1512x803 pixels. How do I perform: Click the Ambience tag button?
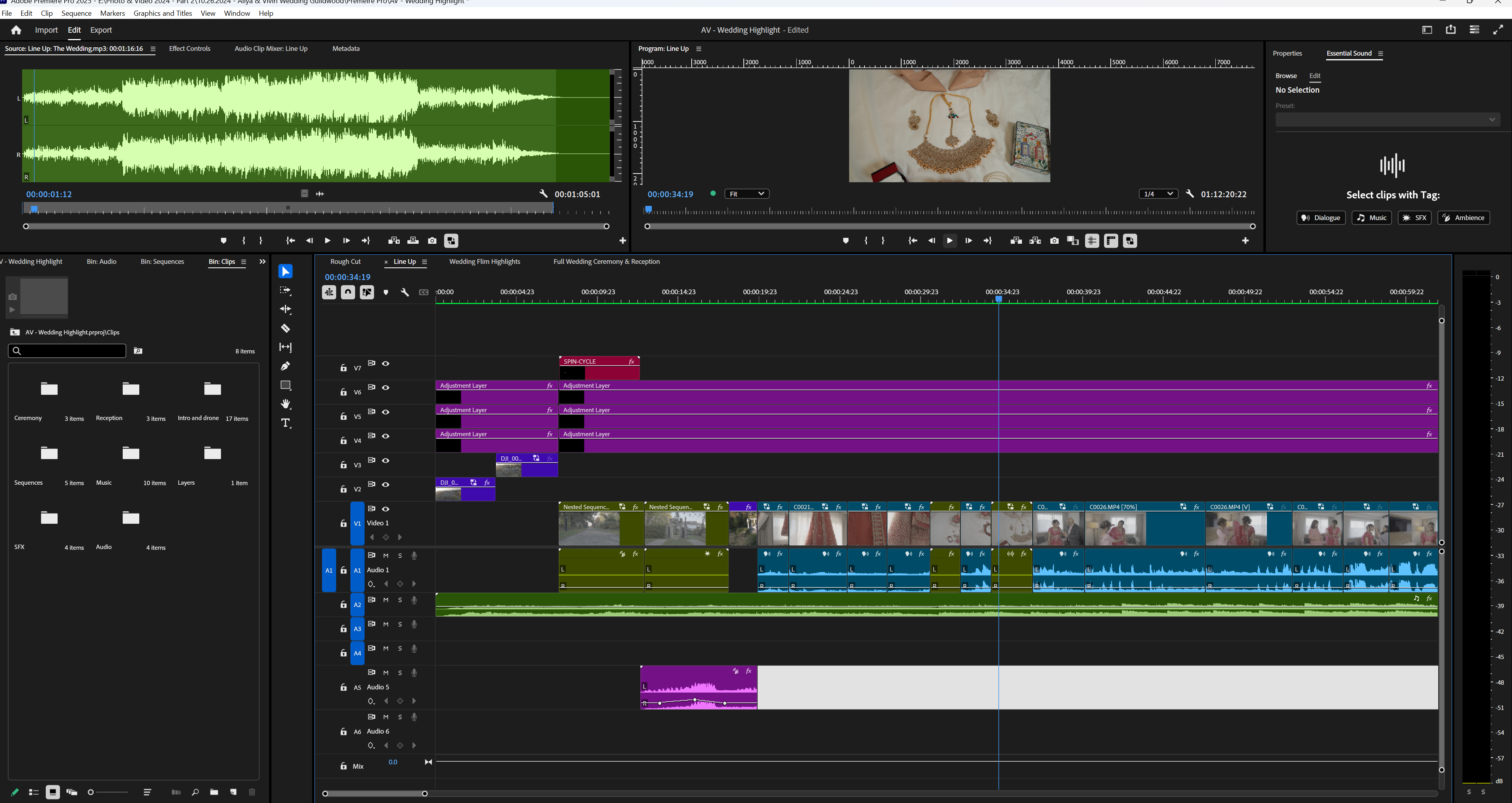pos(1463,218)
